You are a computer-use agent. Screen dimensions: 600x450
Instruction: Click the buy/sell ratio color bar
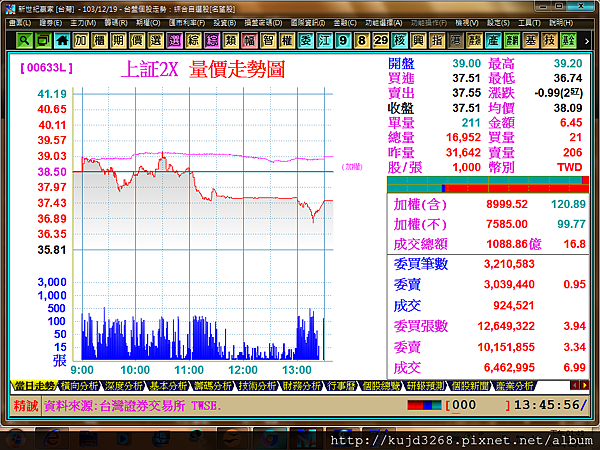pos(488,184)
